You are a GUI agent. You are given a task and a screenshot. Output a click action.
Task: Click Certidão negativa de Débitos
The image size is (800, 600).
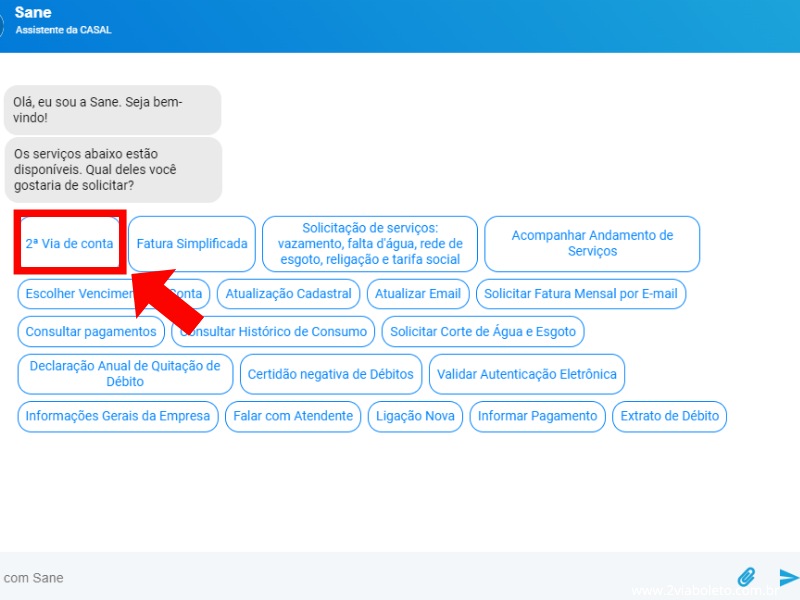point(330,374)
